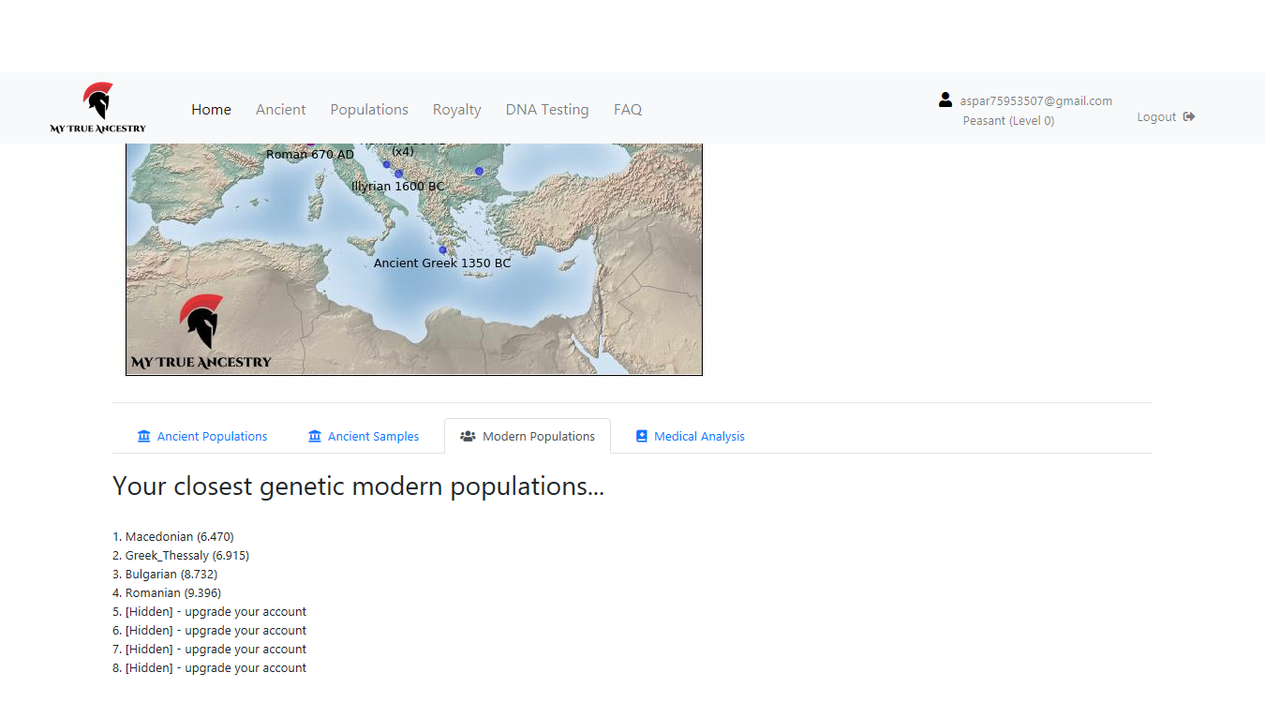Go to Populations in navbar
Image resolution: width=1280 pixels, height=720 pixels.
click(x=369, y=109)
